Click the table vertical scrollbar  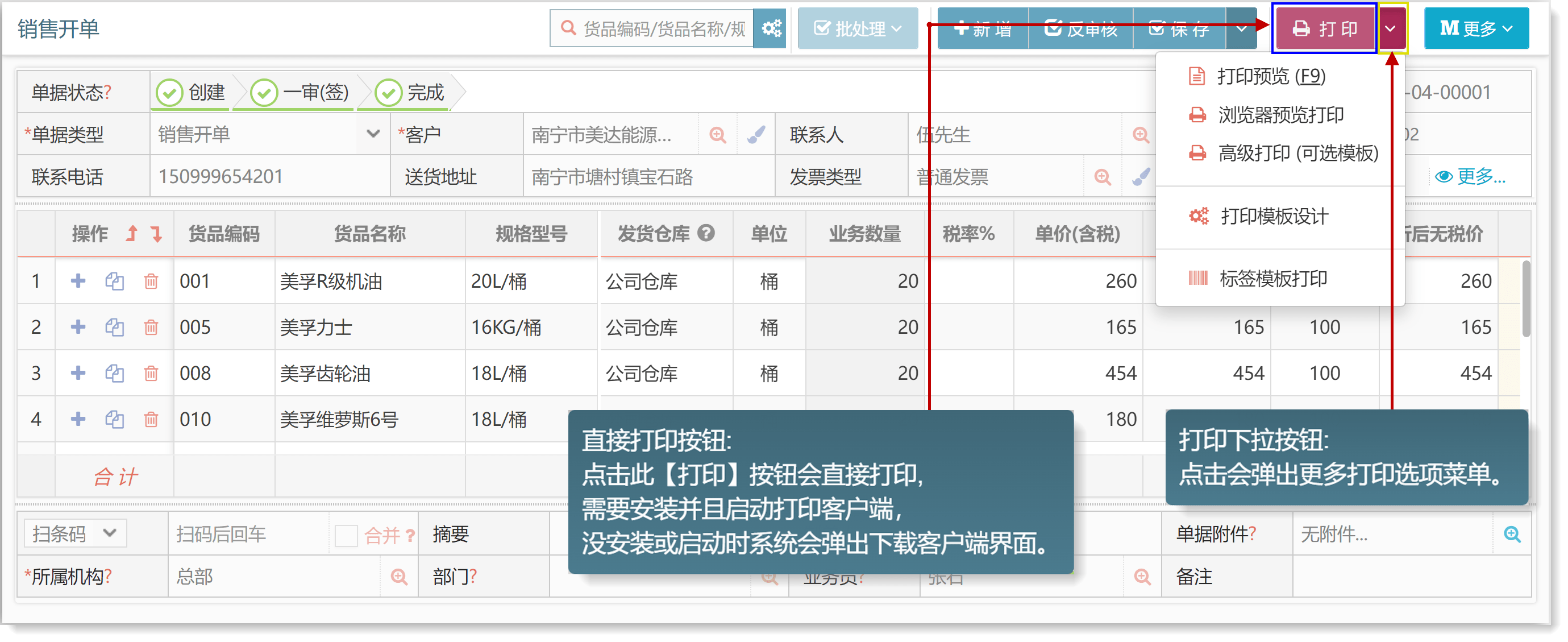click(1525, 299)
